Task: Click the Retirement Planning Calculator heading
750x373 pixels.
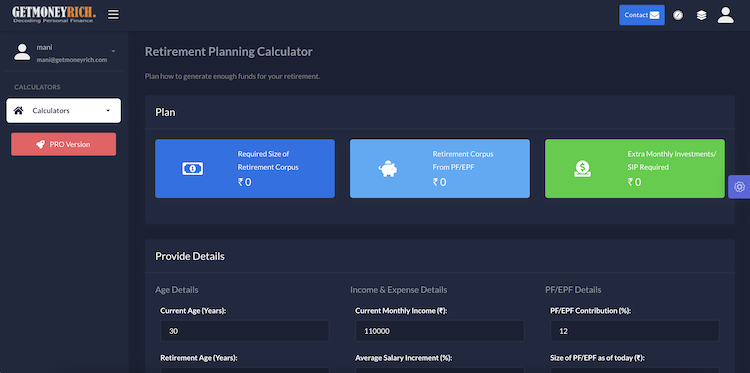Action: coord(229,52)
